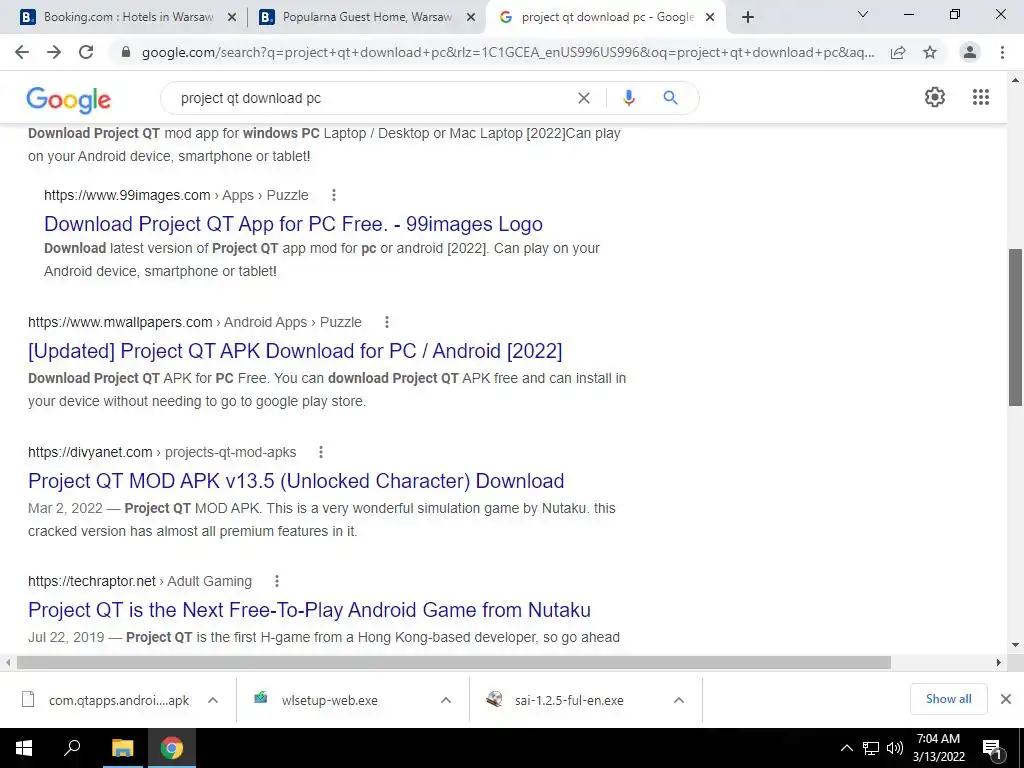Open the Chrome profile avatar
This screenshot has height=768, width=1024.
[970, 52]
